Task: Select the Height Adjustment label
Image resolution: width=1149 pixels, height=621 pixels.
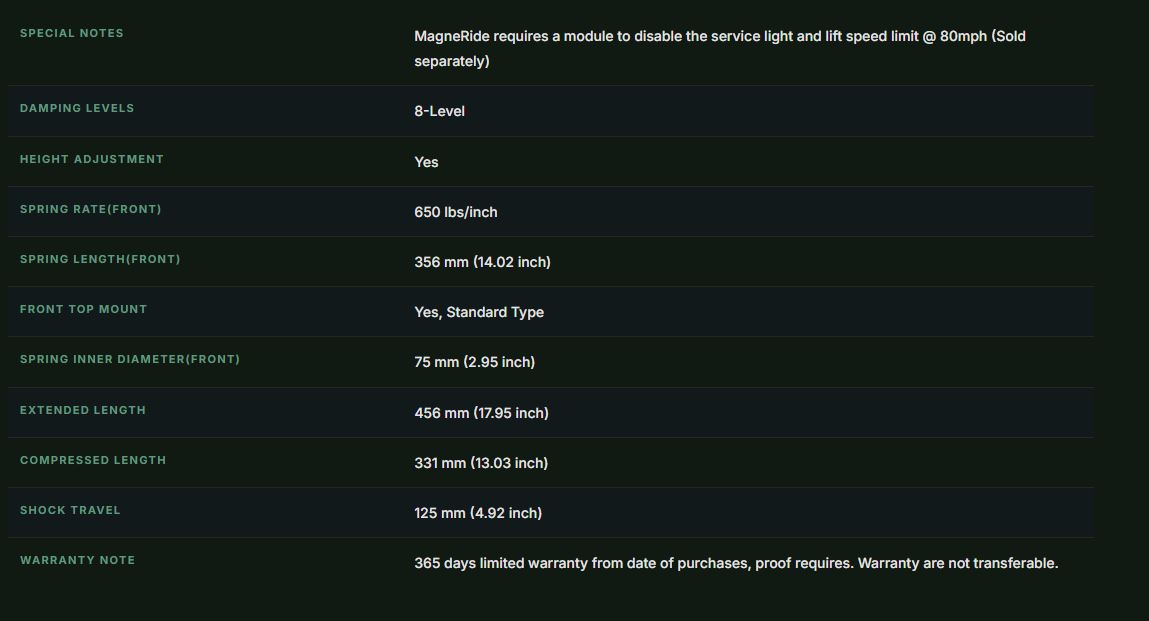Action: point(92,159)
